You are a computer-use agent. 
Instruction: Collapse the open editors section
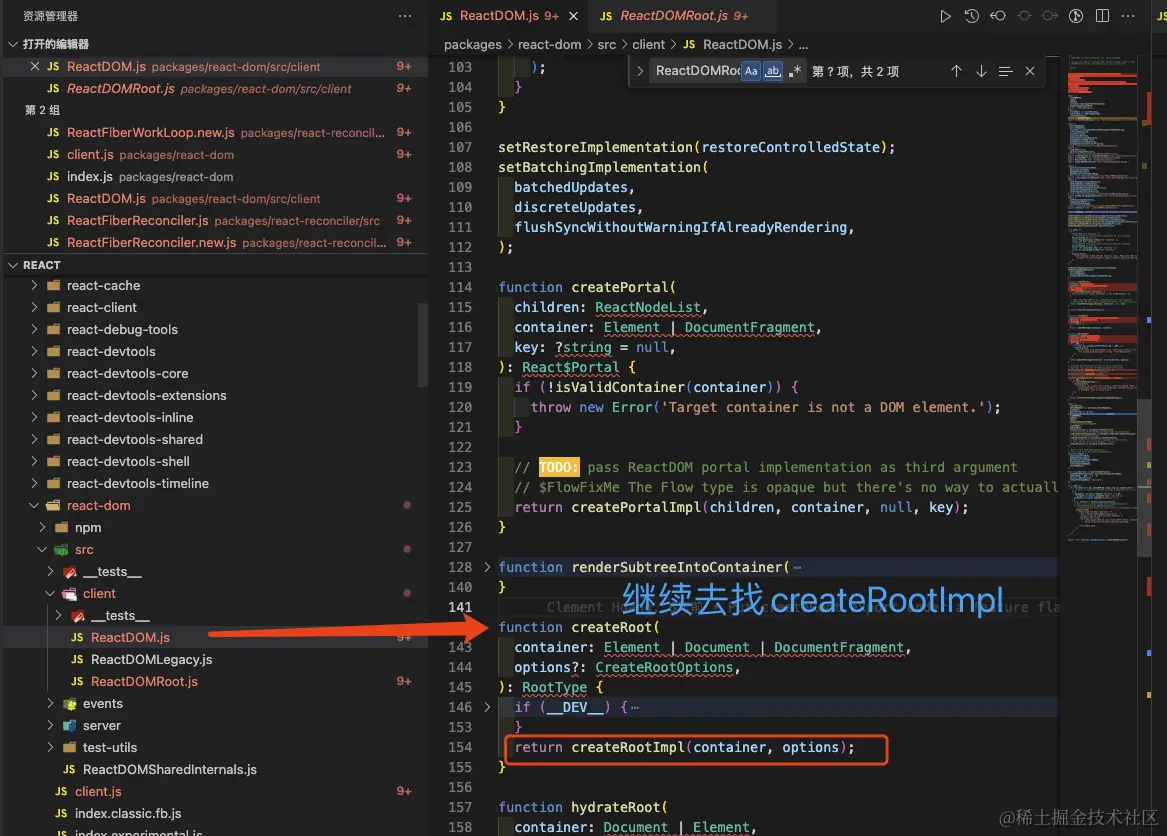tap(13, 44)
